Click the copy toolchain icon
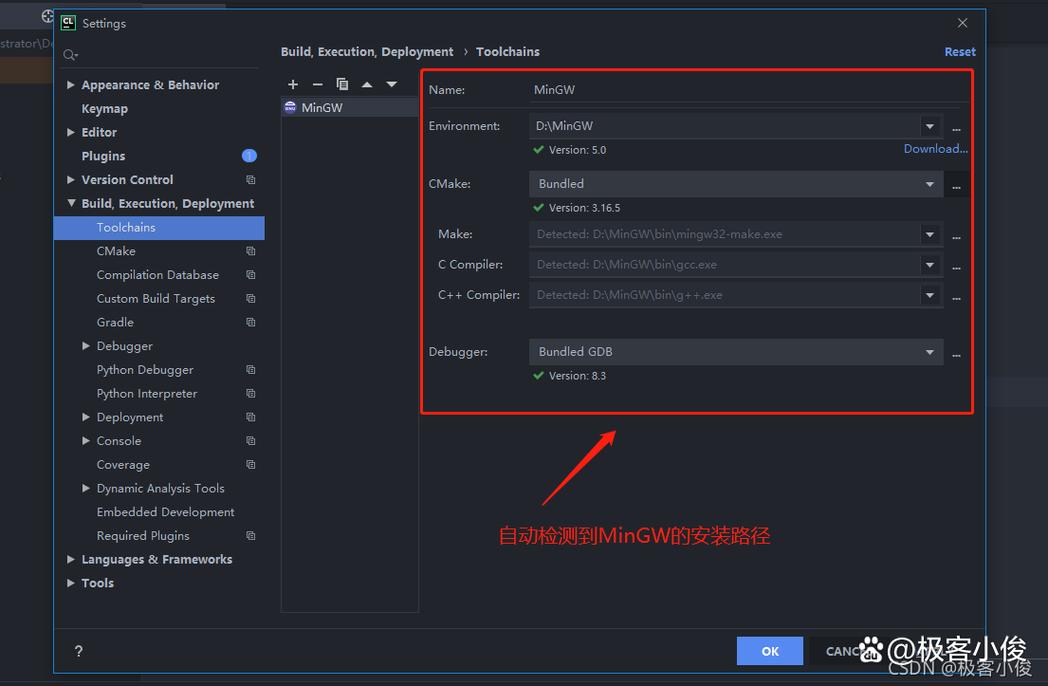Image resolution: width=1048 pixels, height=686 pixels. point(342,85)
